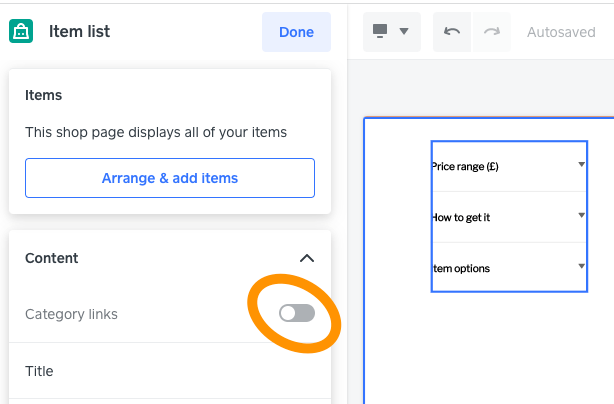The width and height of the screenshot is (614, 404).
Task: Click Arrange & add items button
Action: (170, 178)
